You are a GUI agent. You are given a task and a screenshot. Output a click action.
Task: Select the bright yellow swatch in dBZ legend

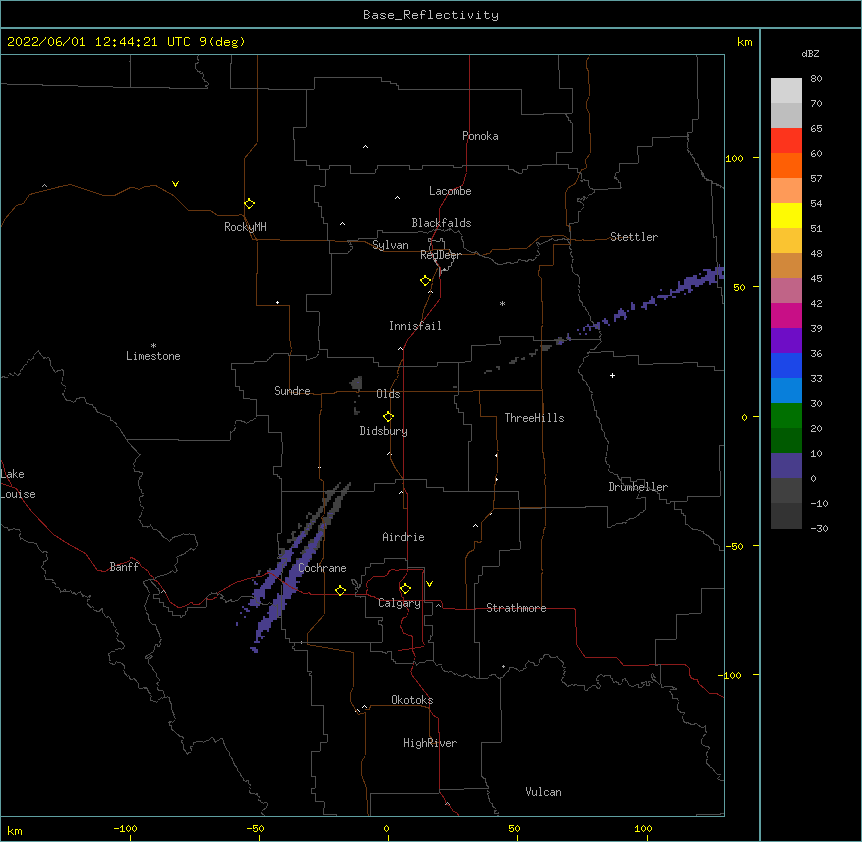pos(786,215)
